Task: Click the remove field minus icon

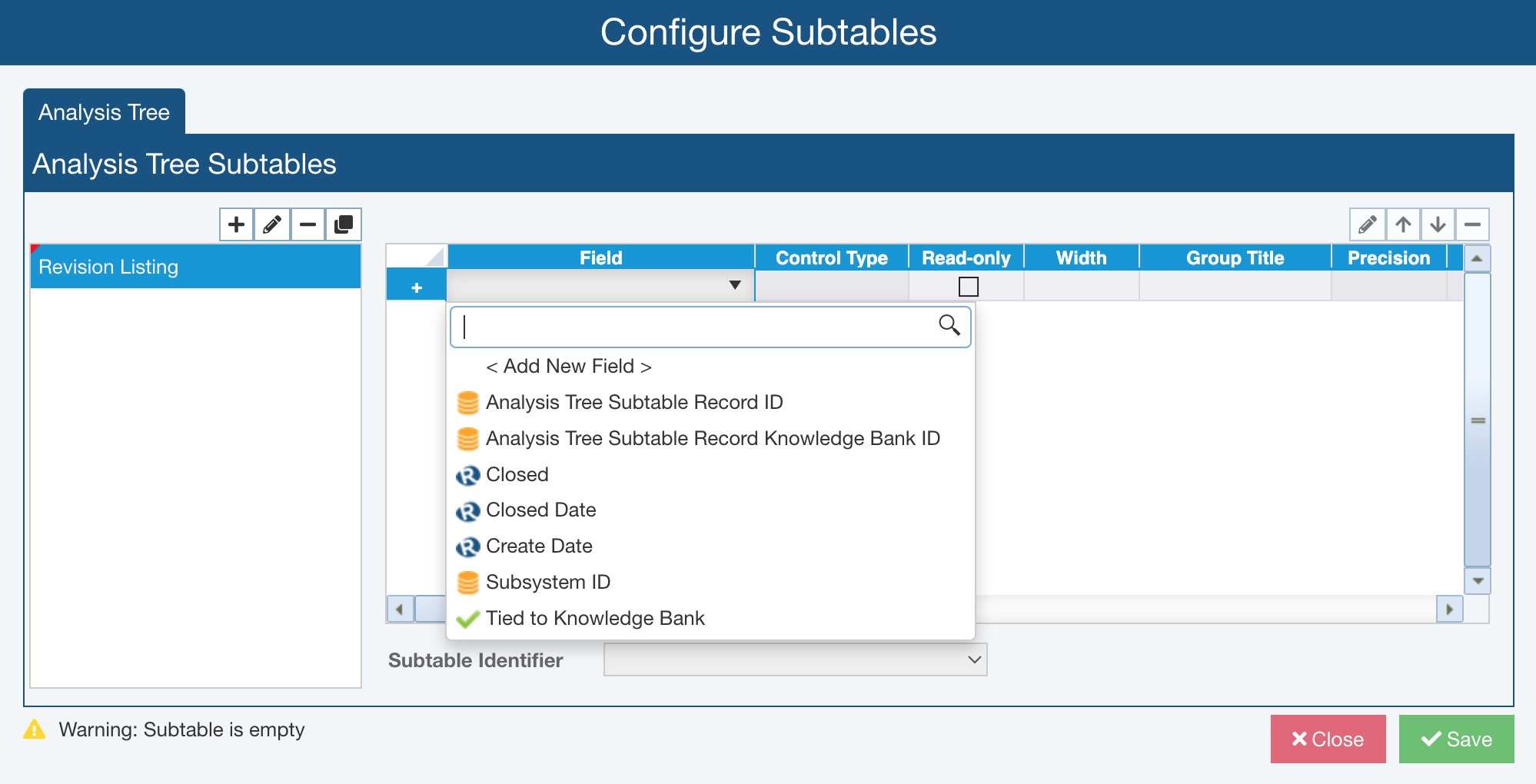Action: [x=1472, y=224]
